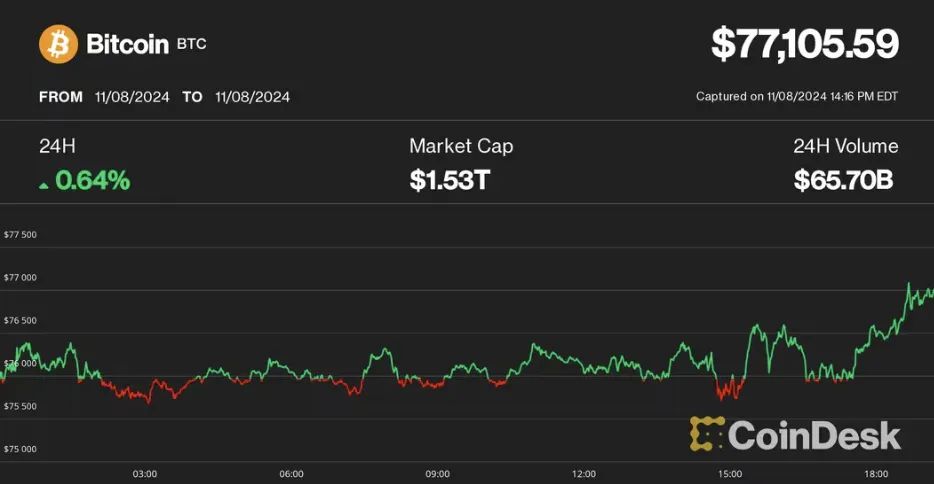Click the $77 000 price axis label
This screenshot has width=934, height=484.
coord(20,277)
